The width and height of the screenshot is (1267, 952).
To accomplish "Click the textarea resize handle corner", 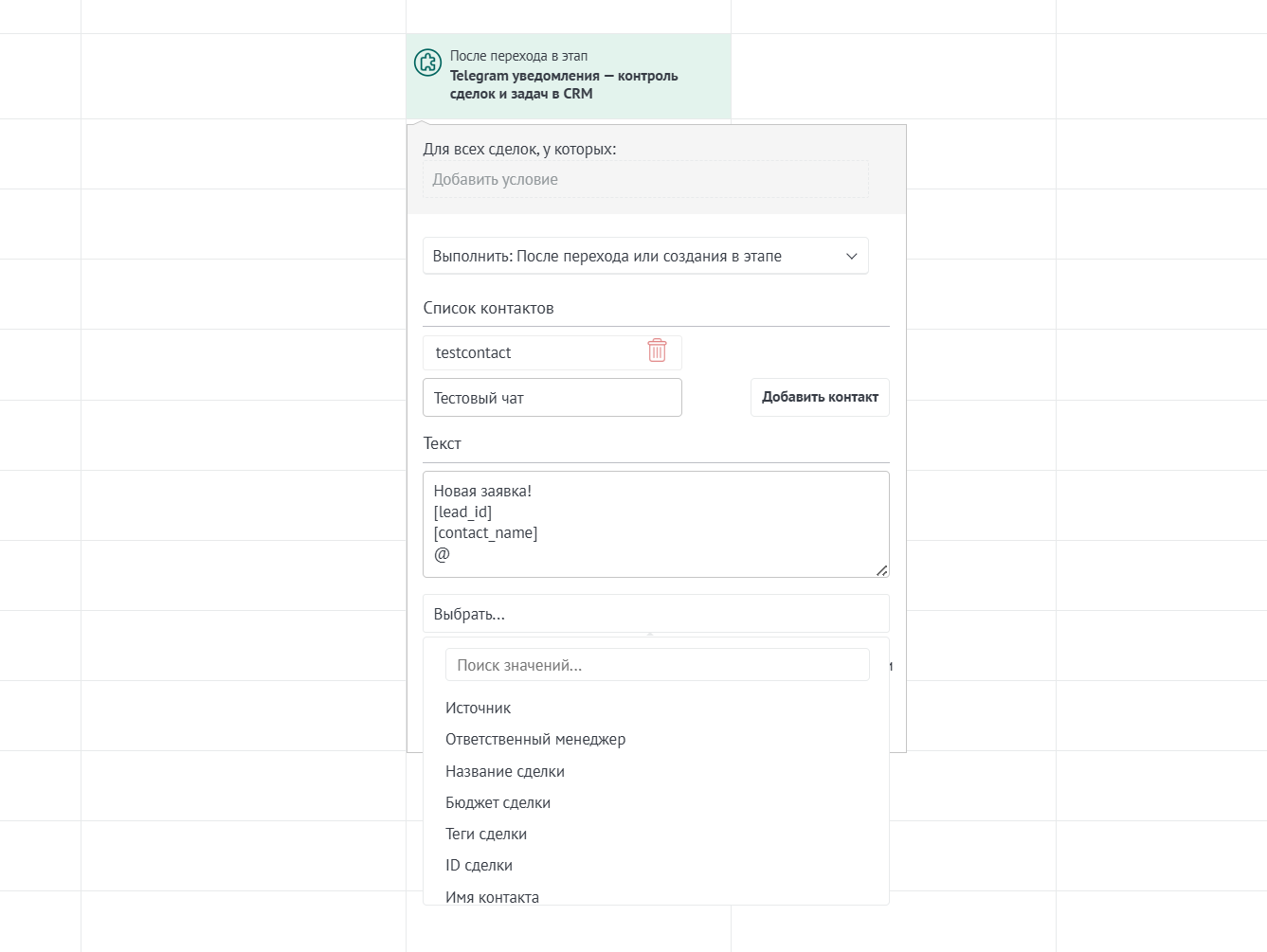I will click(x=881, y=569).
